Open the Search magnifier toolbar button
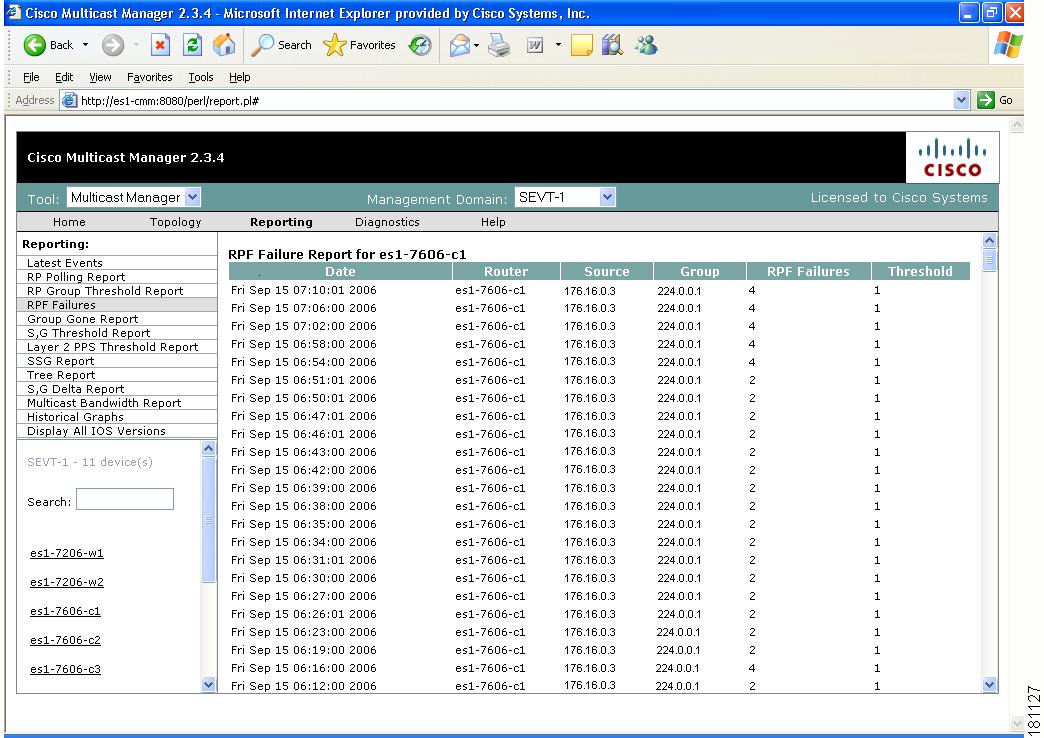This screenshot has width=1044, height=738. [x=281, y=45]
